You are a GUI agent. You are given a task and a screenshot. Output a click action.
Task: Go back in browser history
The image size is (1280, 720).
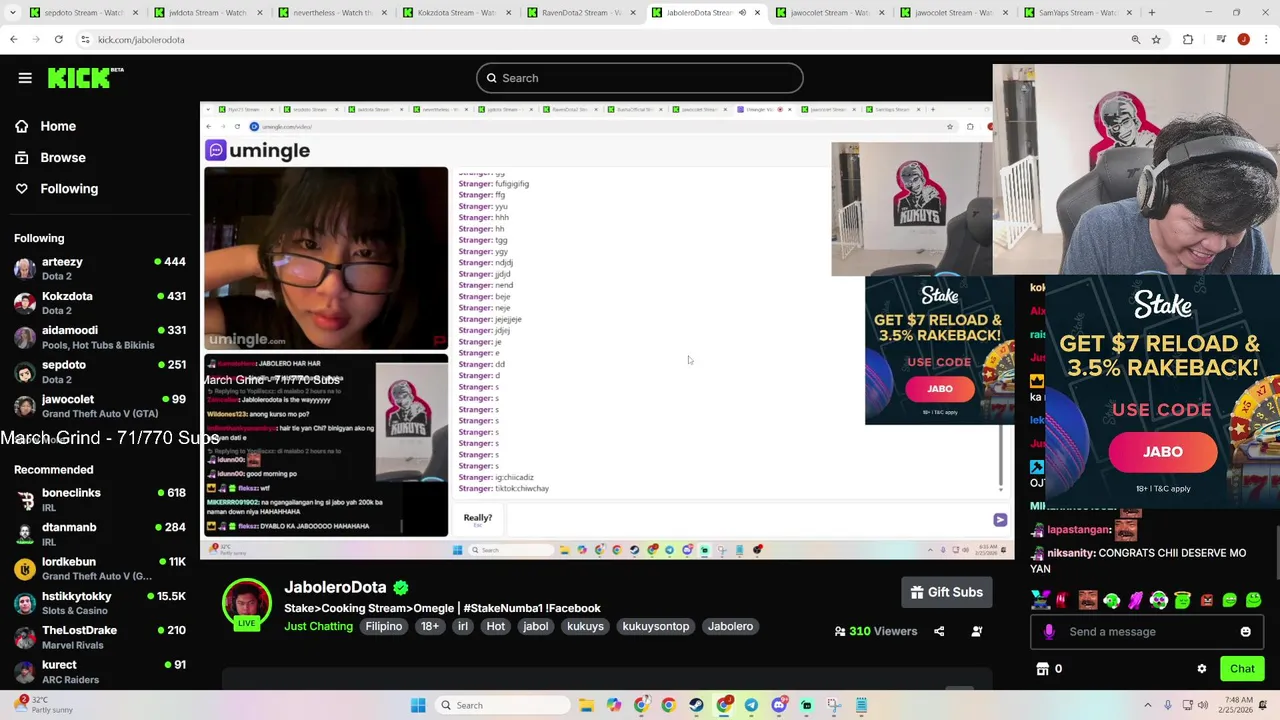[13, 39]
